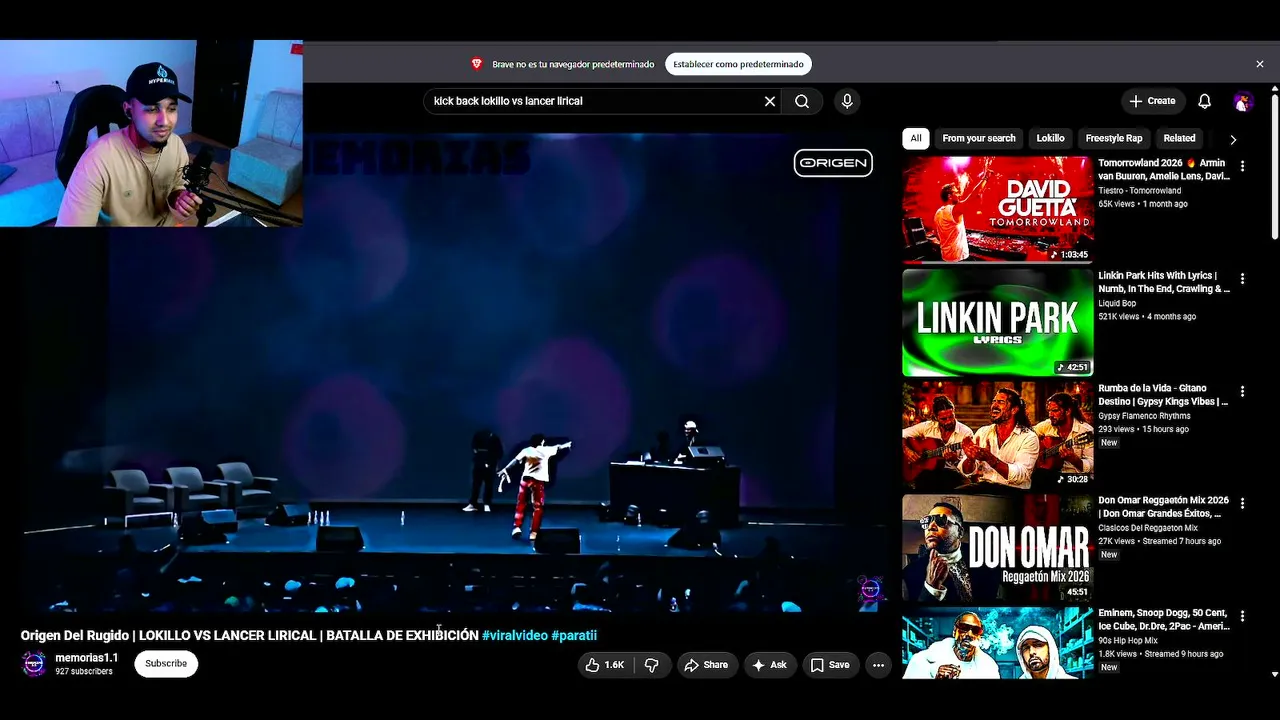Open options menu for Rumba de la Vida video
This screenshot has height=720, width=1280.
pos(1243,391)
